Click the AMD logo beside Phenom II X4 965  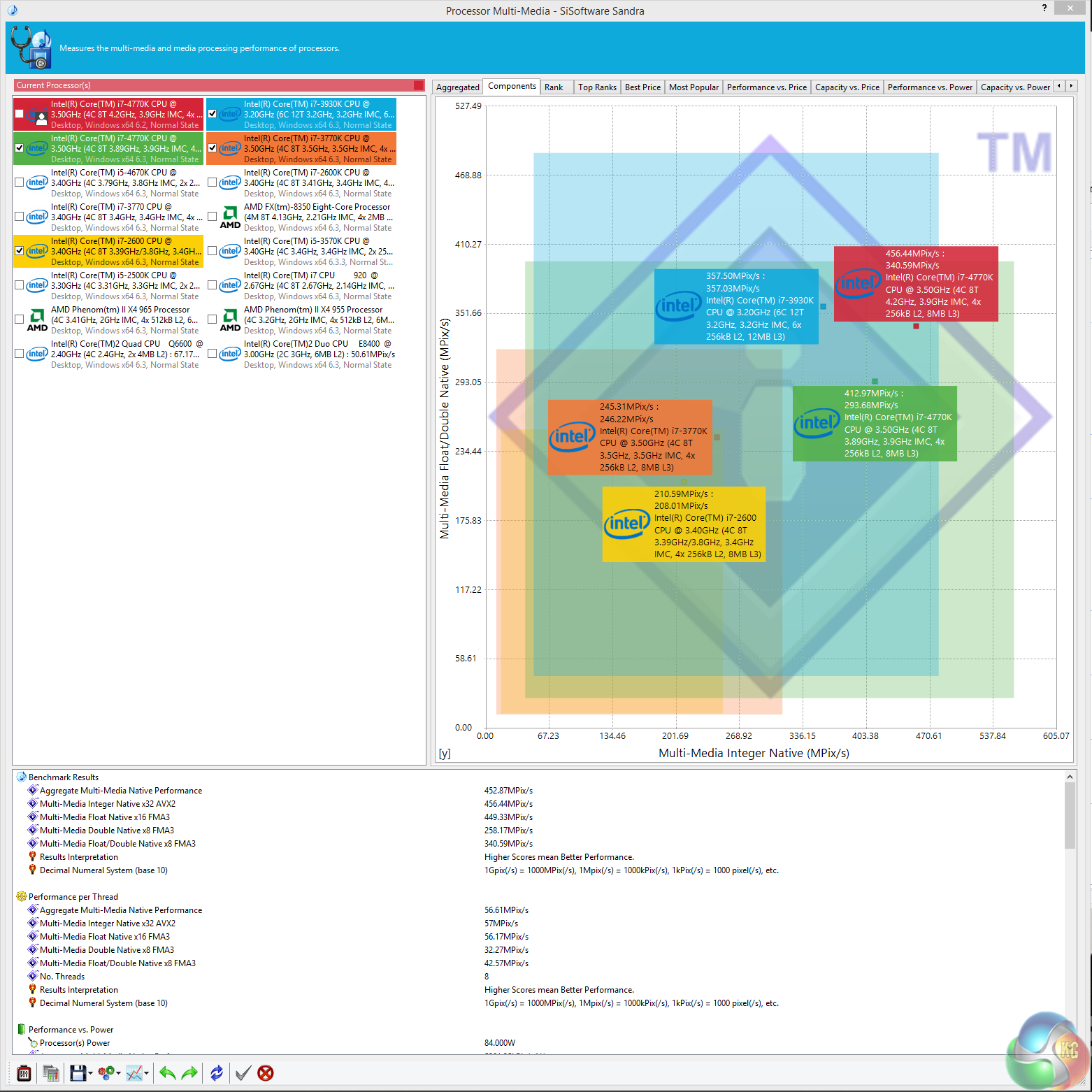tap(37, 320)
